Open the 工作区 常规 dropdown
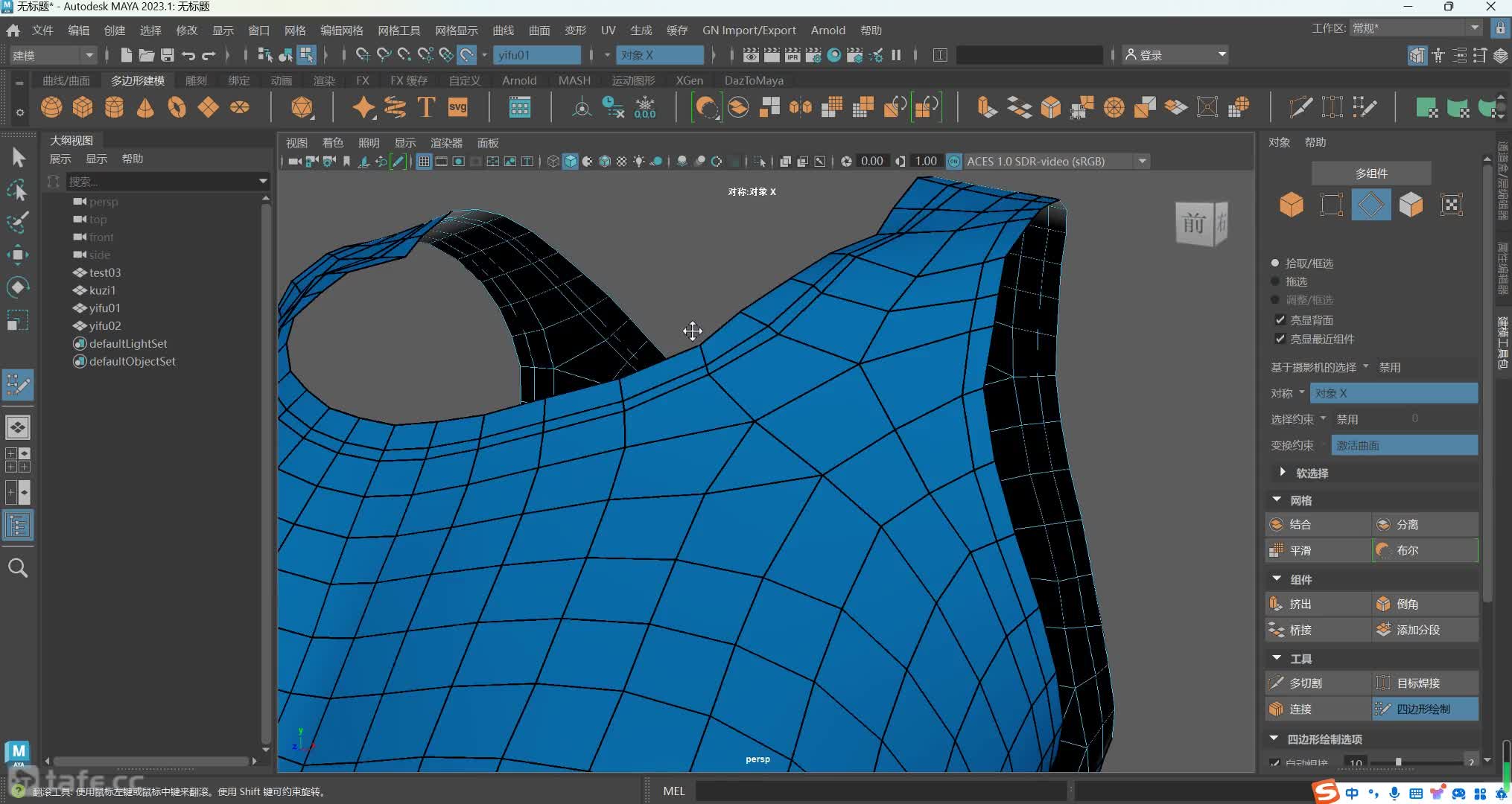Viewport: 1512px width, 804px height. (x=1416, y=28)
